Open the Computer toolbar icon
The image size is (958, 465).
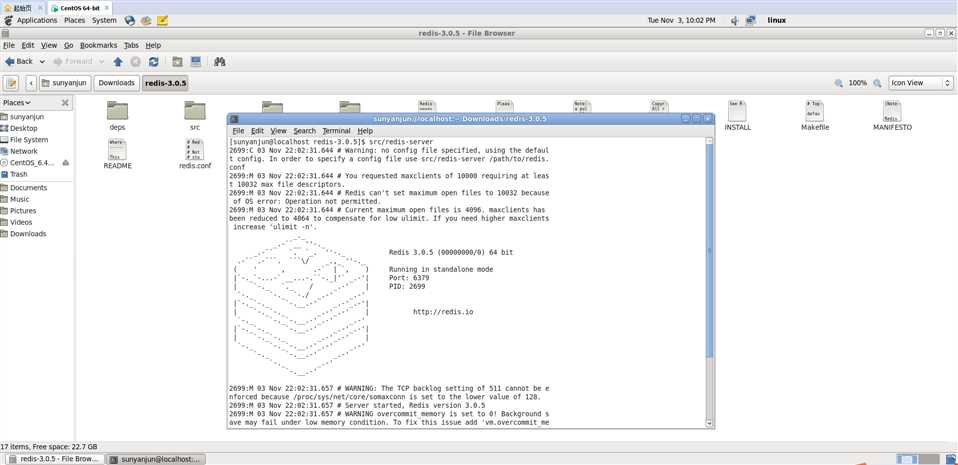click(196, 62)
